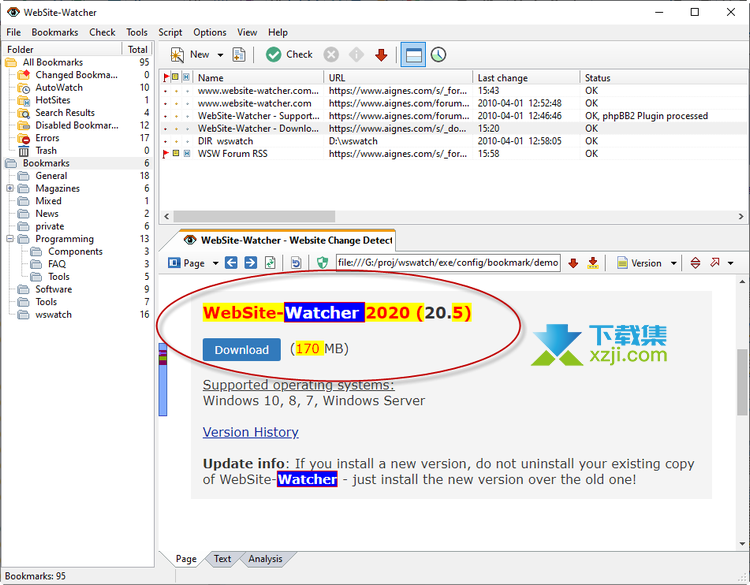Open the Options menu
Screen dimensions: 750x585
210,32
